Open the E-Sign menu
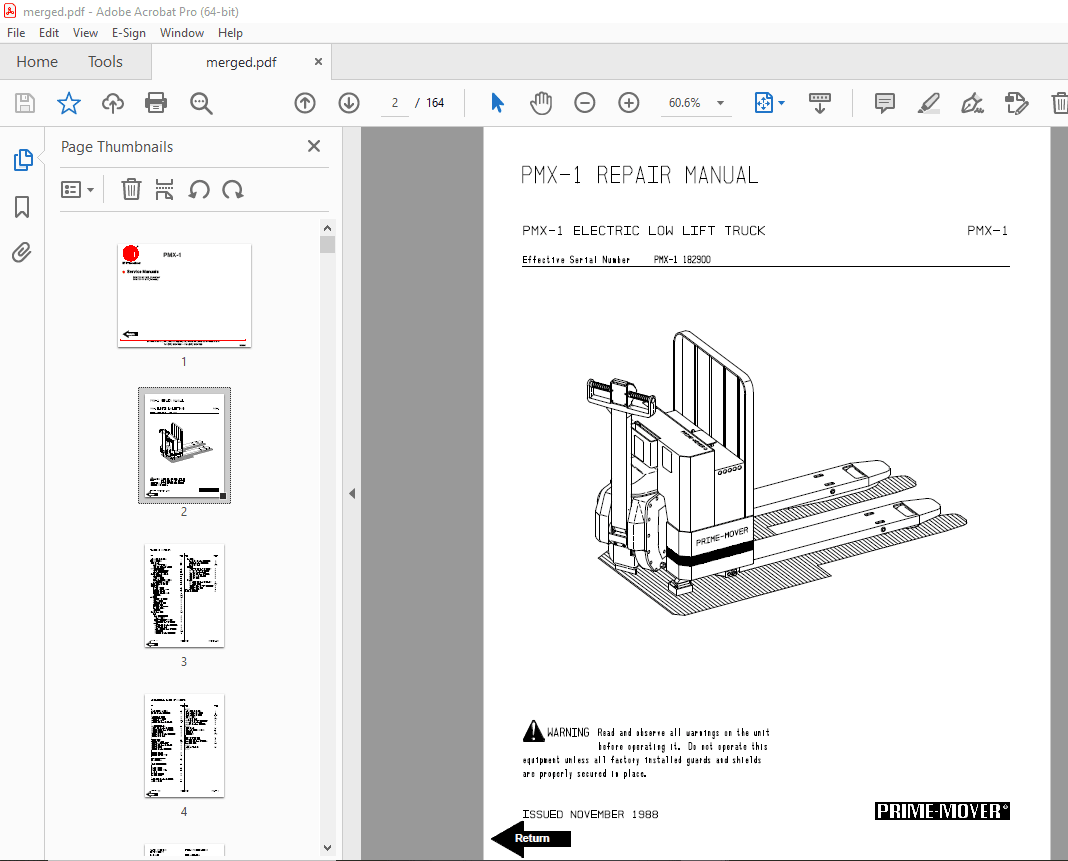The image size is (1068, 861). click(129, 32)
